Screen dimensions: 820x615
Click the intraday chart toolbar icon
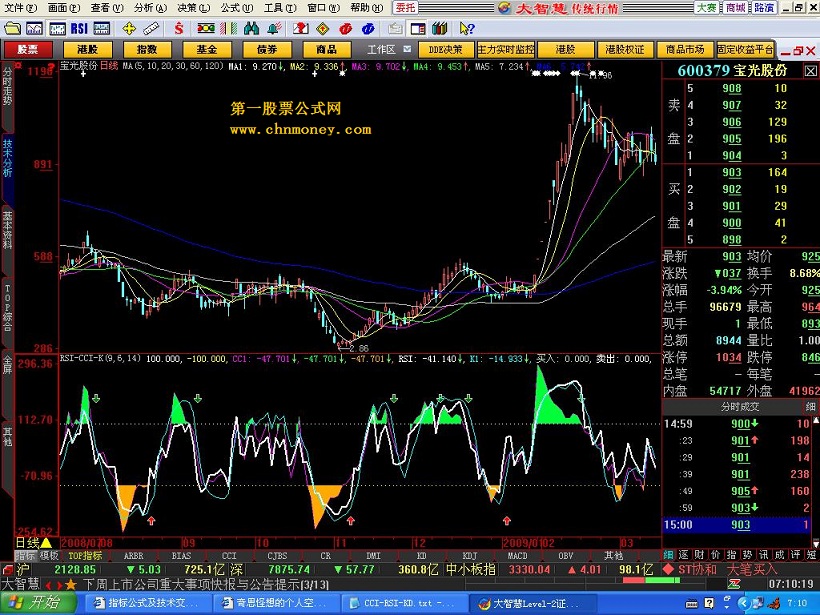pyautogui.click(x=35, y=28)
